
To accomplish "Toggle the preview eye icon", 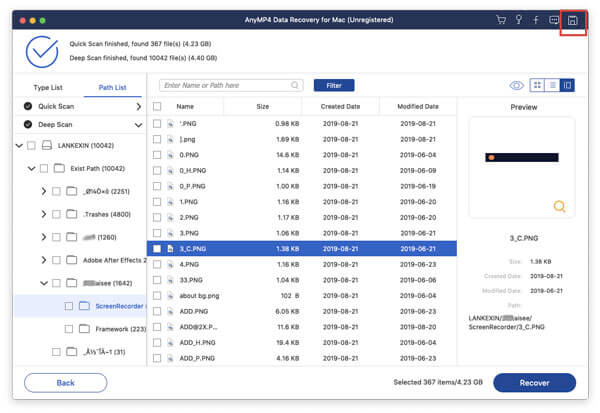I will (x=517, y=85).
